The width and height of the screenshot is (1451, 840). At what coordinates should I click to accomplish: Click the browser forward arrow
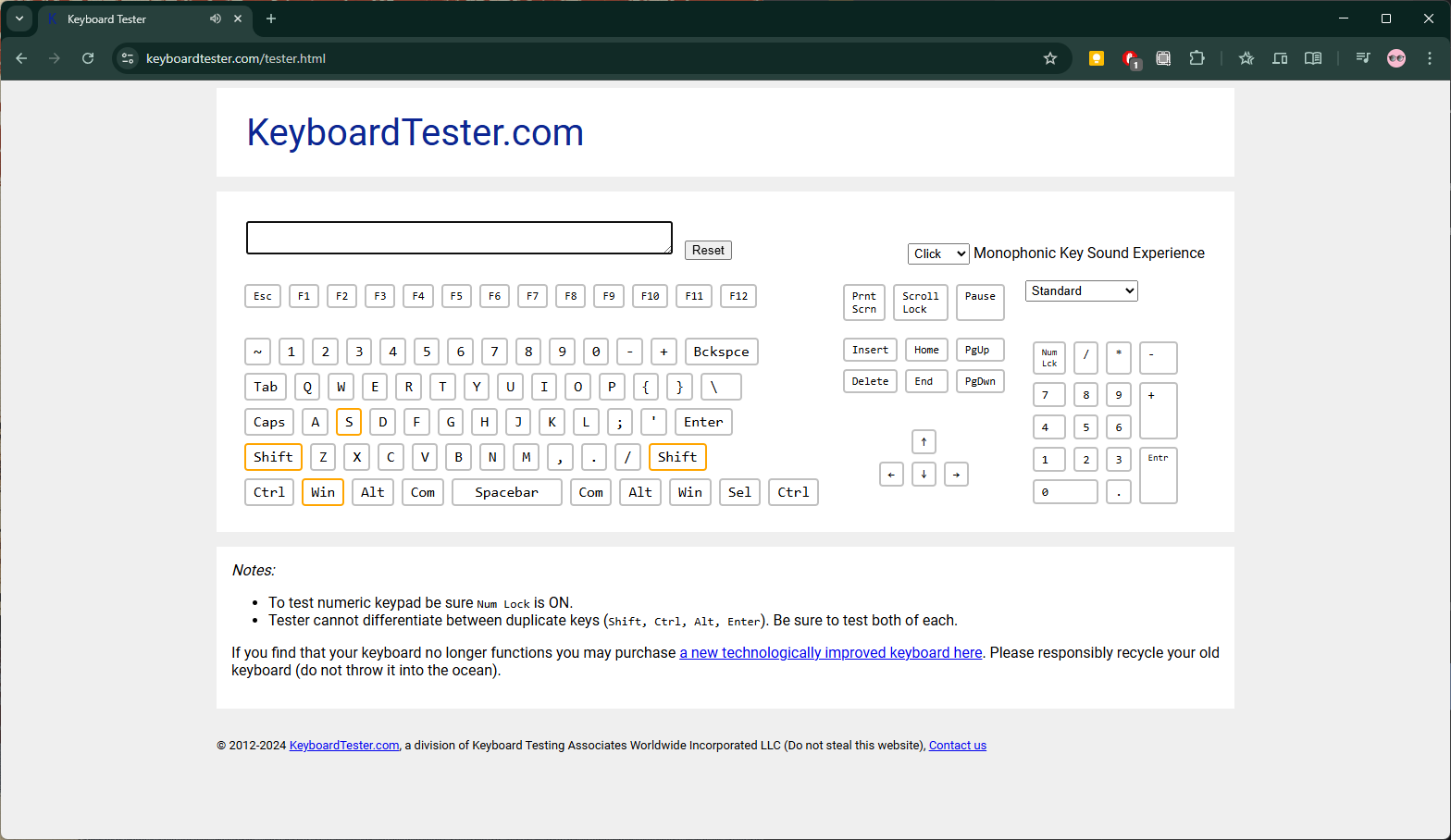click(x=55, y=58)
